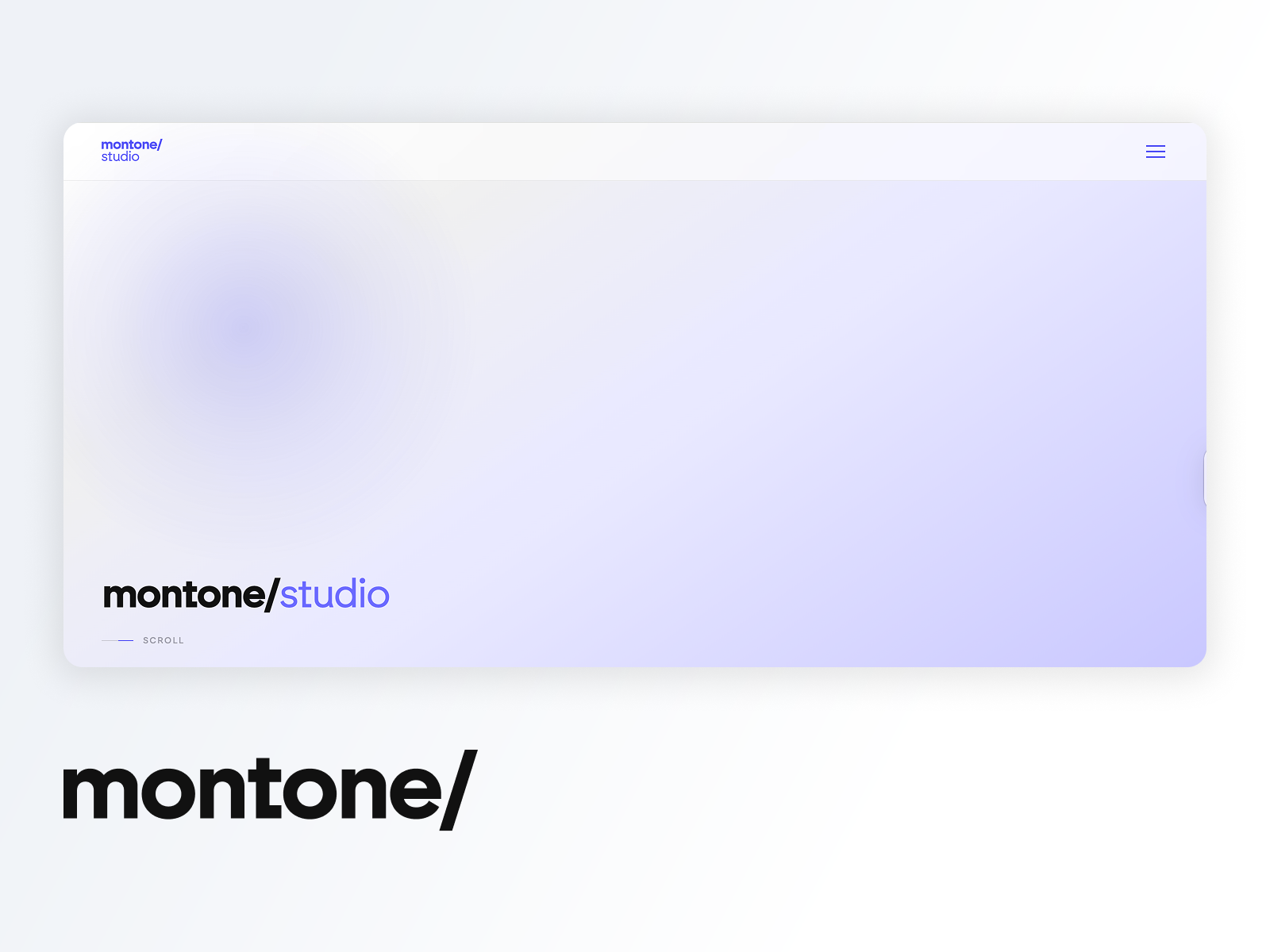The height and width of the screenshot is (952, 1270).
Task: Collapse the menu overlay with the hamburger icon
Action: 1156,152
